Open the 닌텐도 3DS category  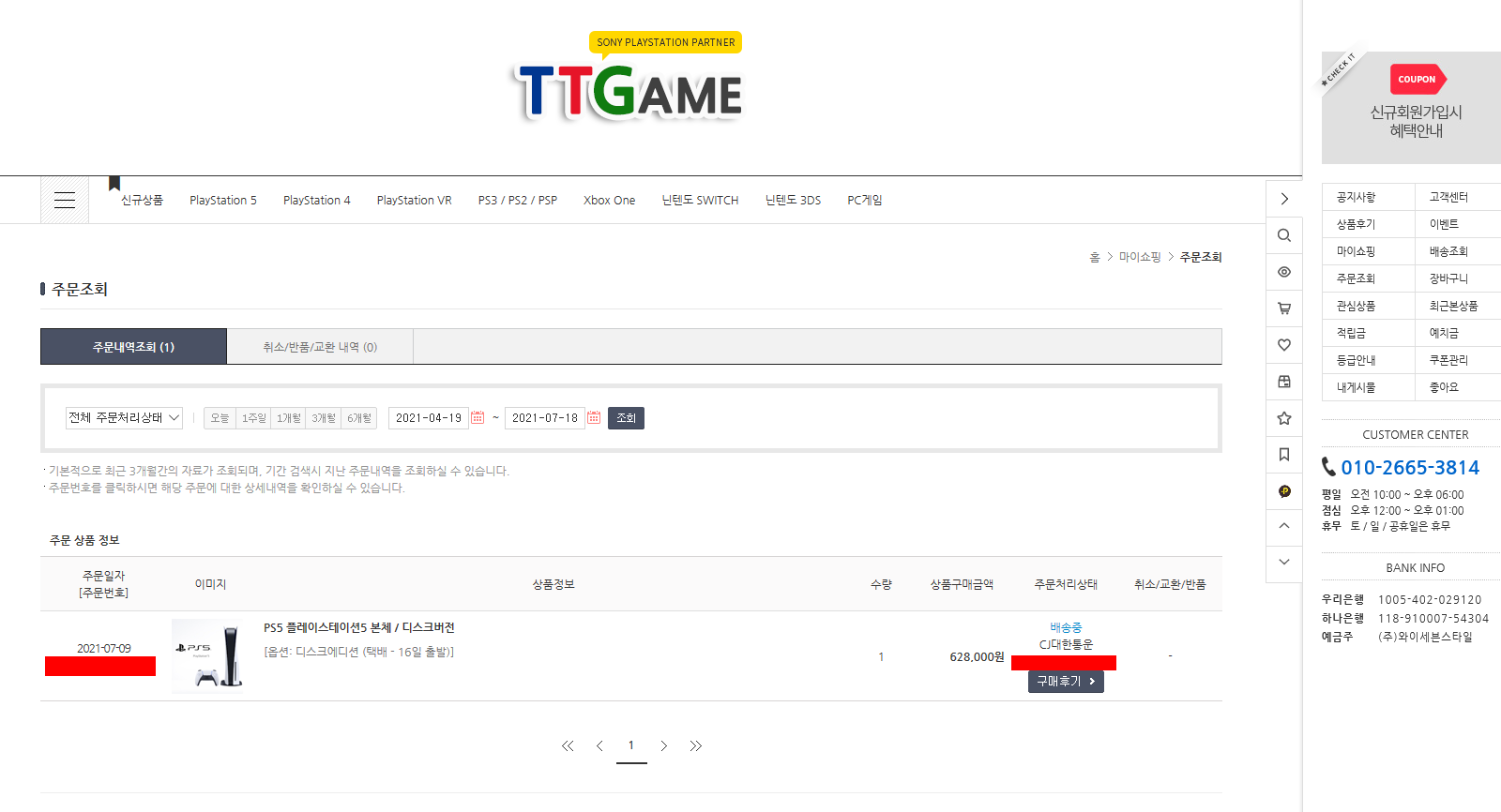pyautogui.click(x=793, y=200)
